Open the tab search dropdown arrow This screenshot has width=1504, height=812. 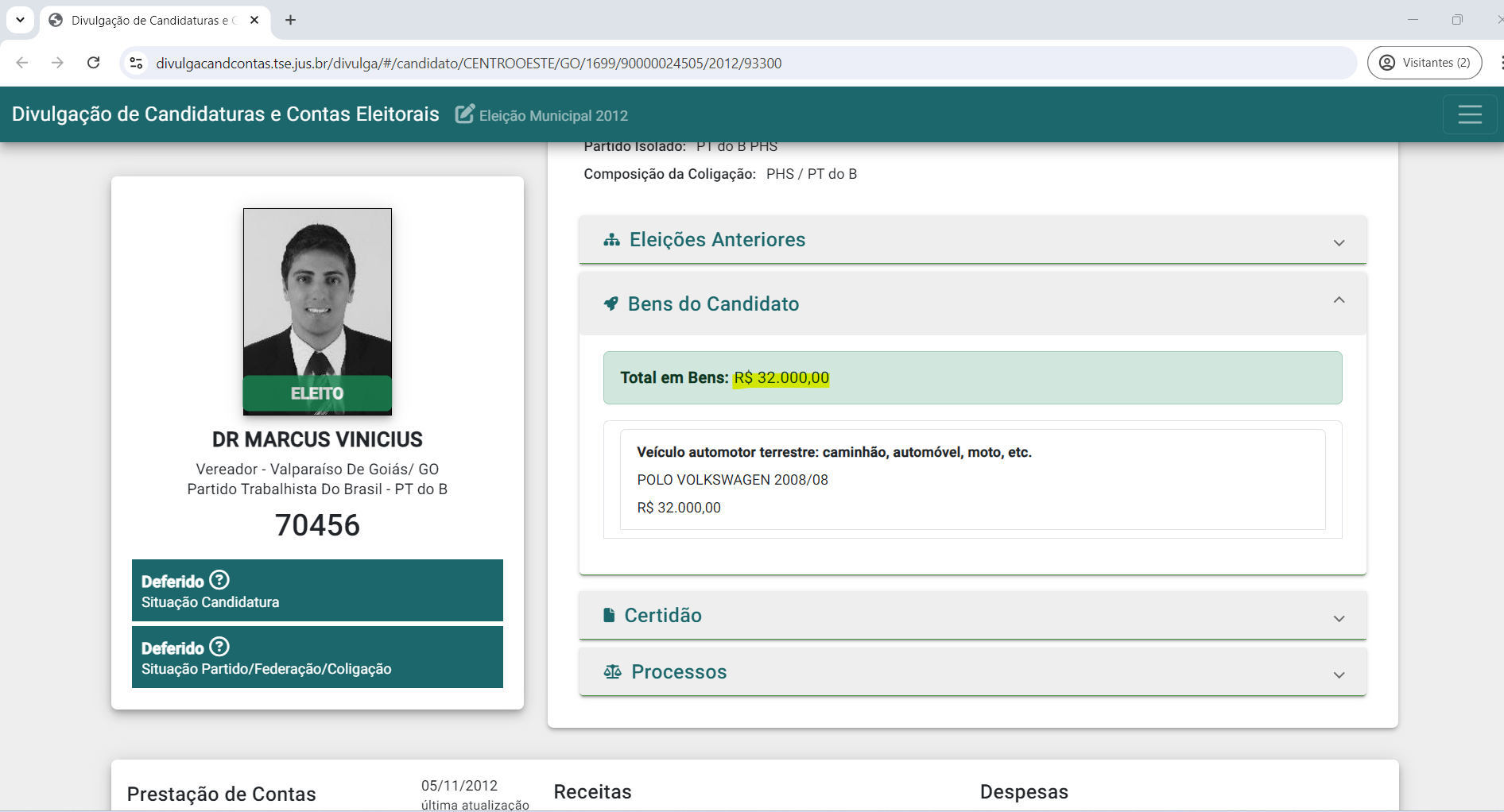click(x=20, y=20)
